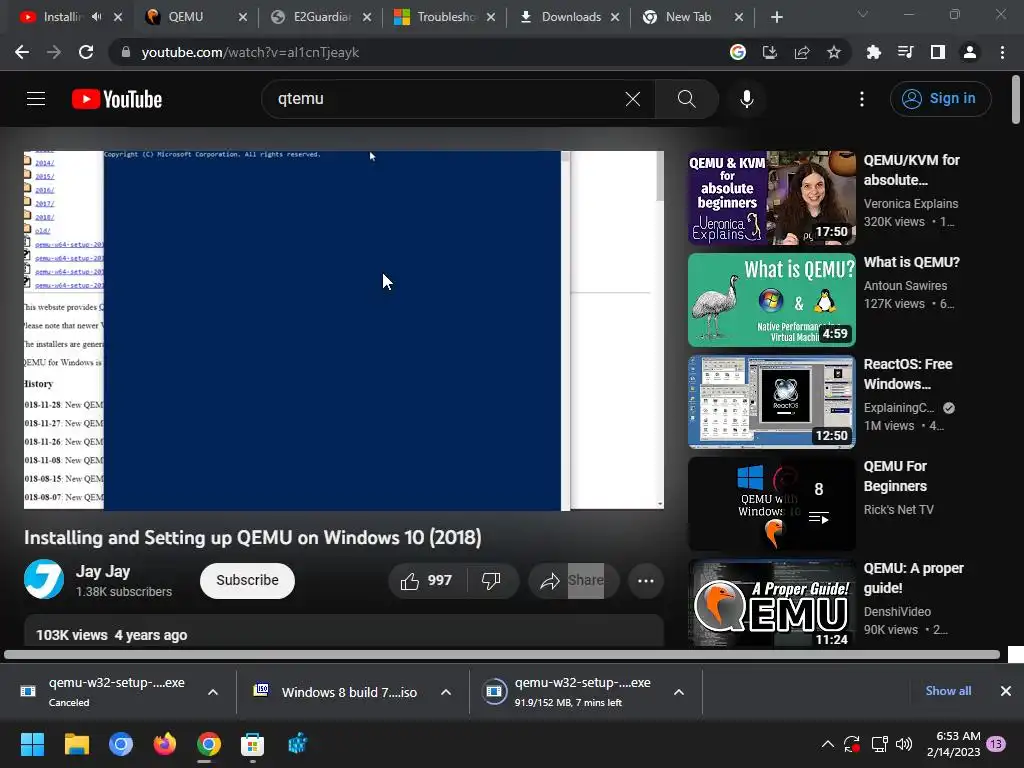The width and height of the screenshot is (1024, 768).
Task: Open YouTube settings three-dot menu
Action: (862, 99)
